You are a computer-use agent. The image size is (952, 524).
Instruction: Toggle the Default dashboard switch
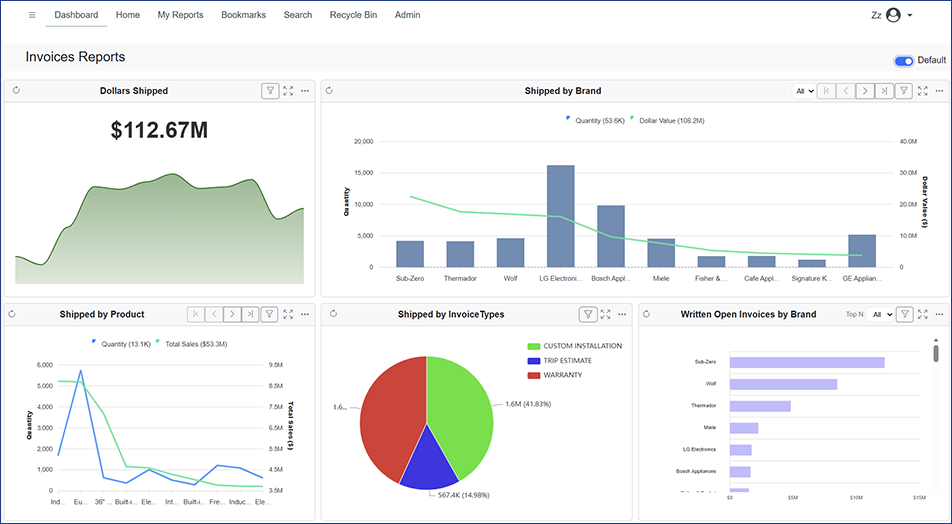tap(904, 61)
